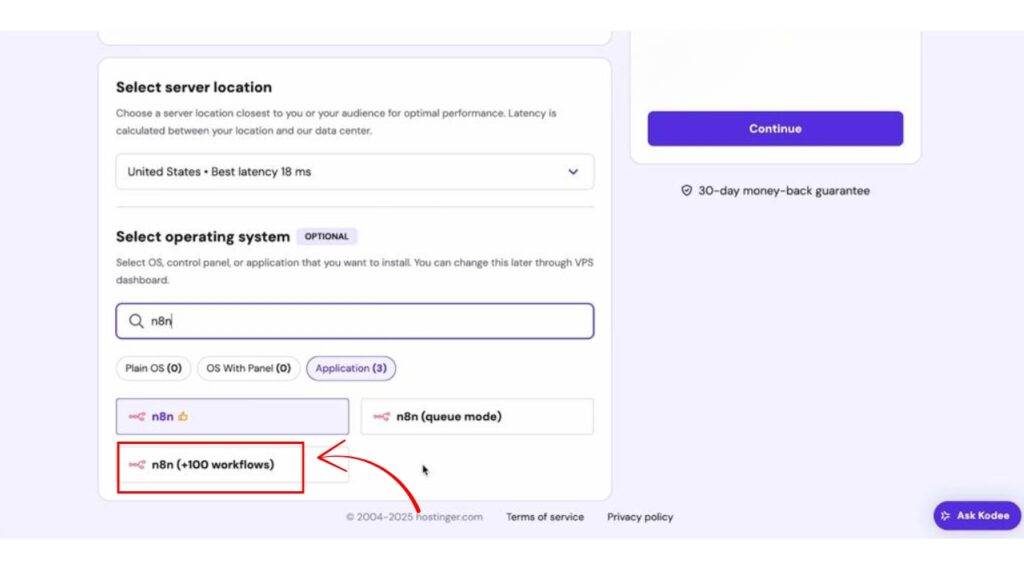1024x576 pixels.
Task: Open the Ask Kodee chat button
Action: (x=977, y=516)
